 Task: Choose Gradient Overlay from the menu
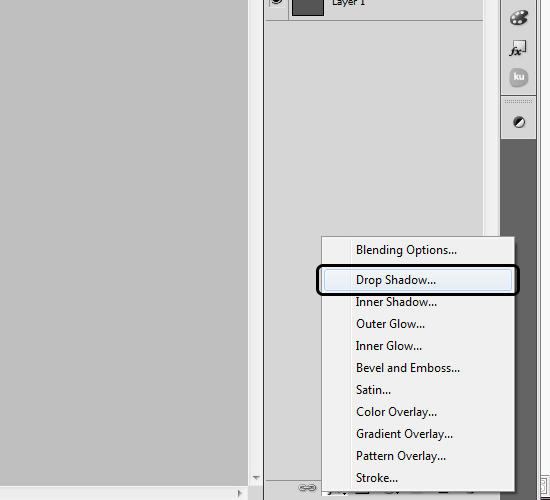click(x=418, y=434)
